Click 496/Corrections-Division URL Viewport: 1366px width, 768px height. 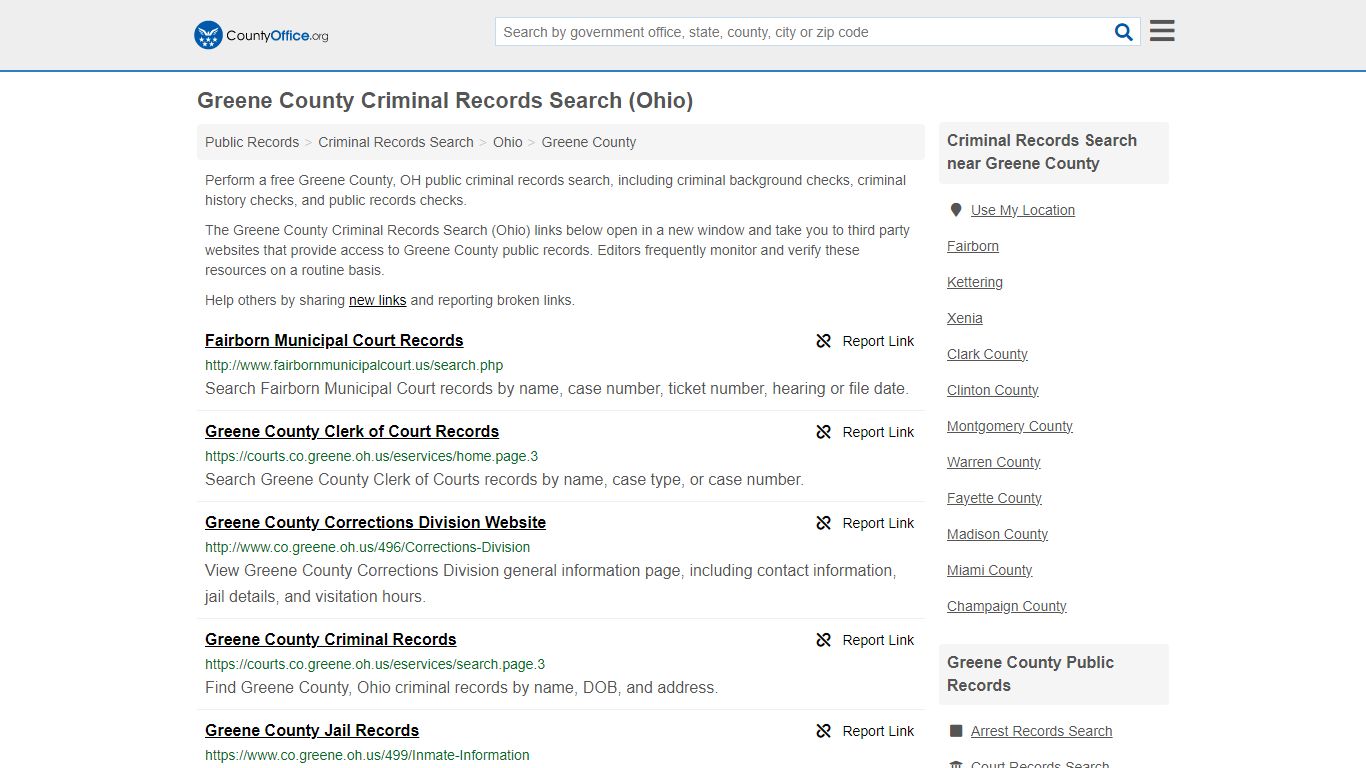tap(368, 547)
